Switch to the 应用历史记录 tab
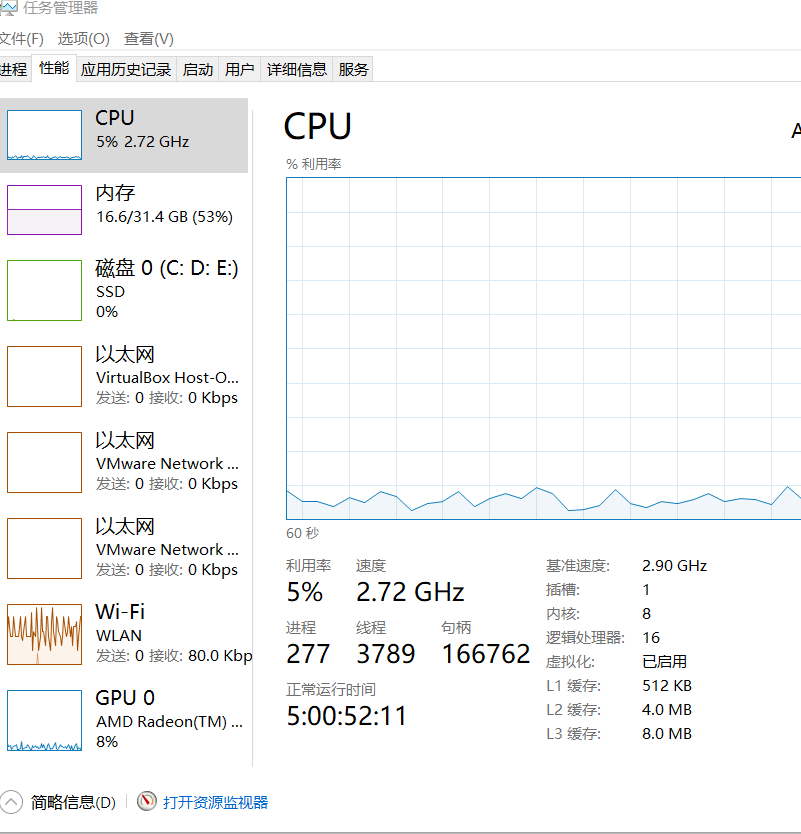 coord(126,69)
